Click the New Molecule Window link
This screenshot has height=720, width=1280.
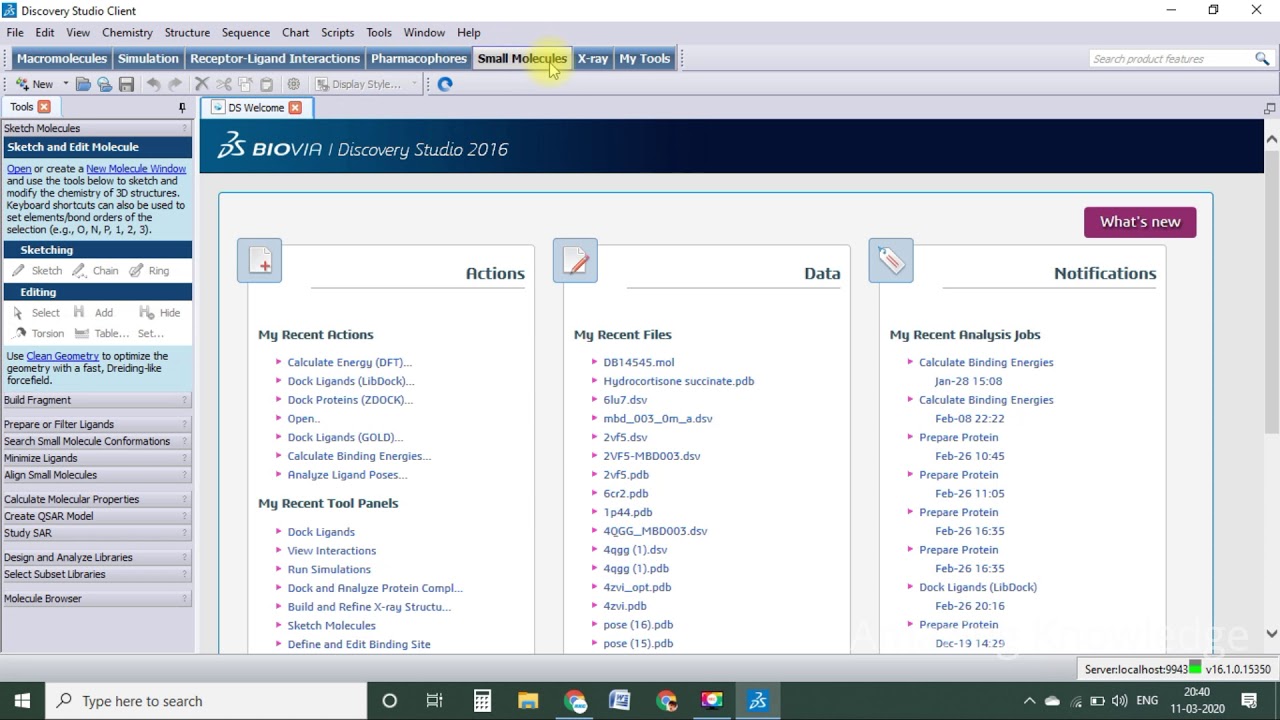(136, 169)
